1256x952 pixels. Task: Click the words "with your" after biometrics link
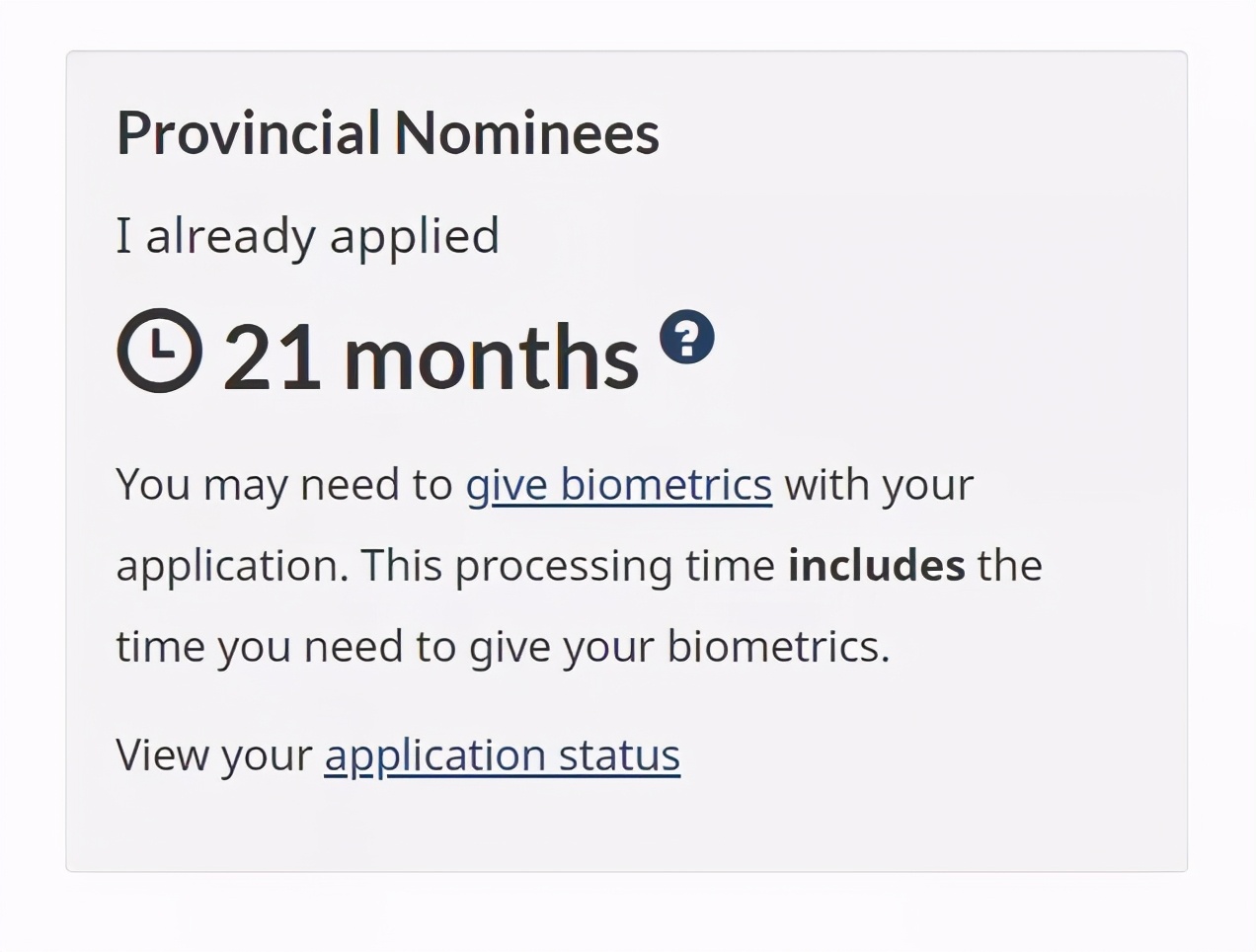coord(880,485)
